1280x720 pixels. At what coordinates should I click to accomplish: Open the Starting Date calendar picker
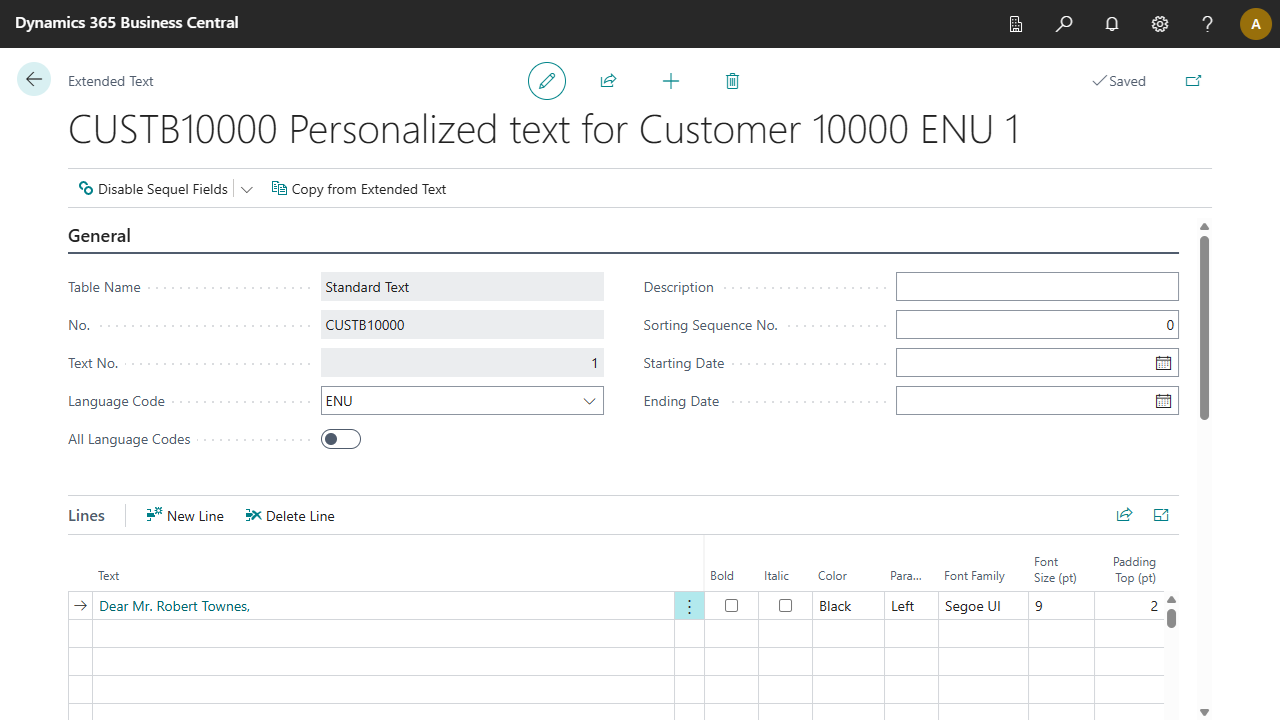coord(1163,363)
